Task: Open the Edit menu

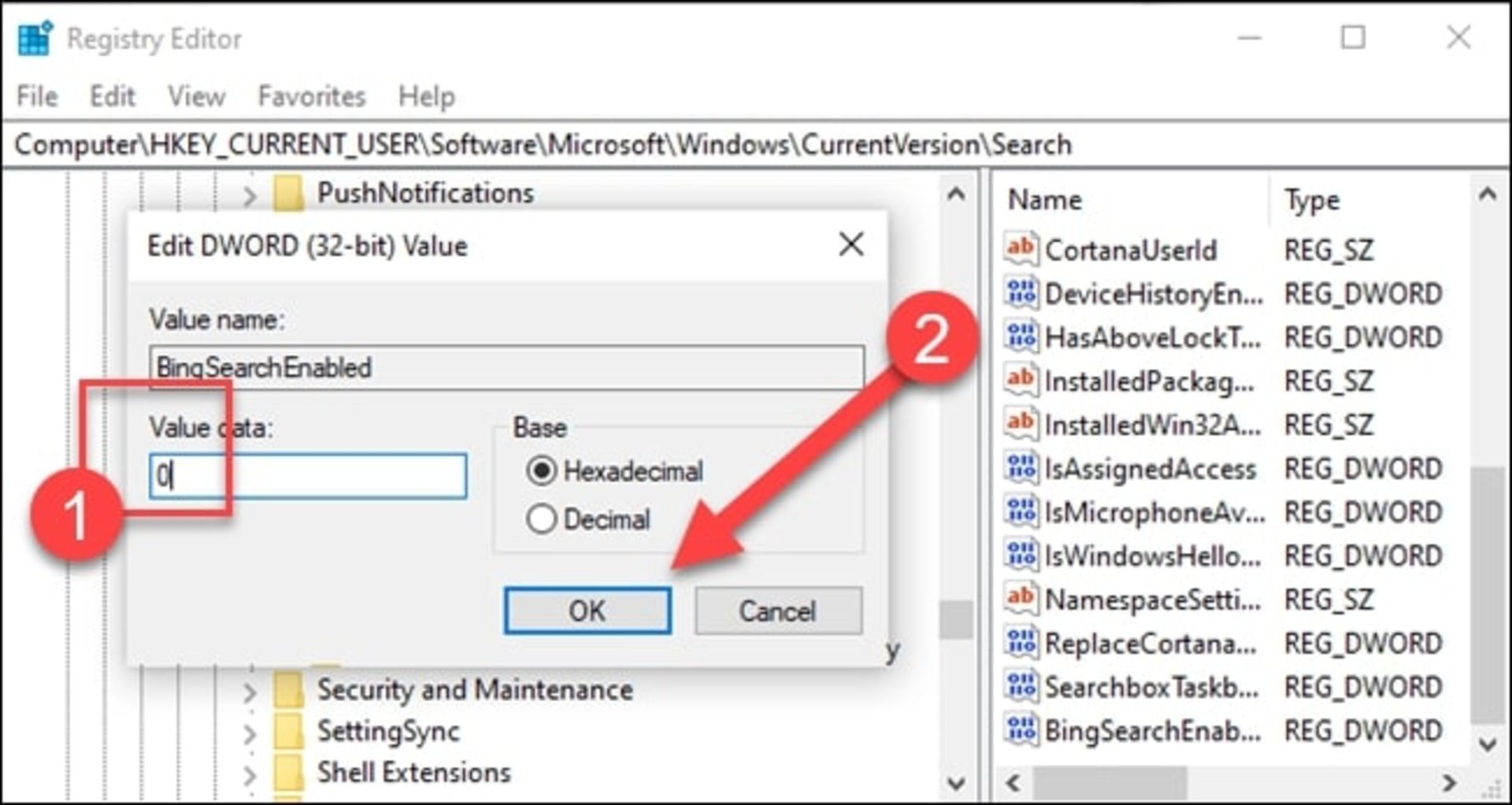Action: pos(112,96)
